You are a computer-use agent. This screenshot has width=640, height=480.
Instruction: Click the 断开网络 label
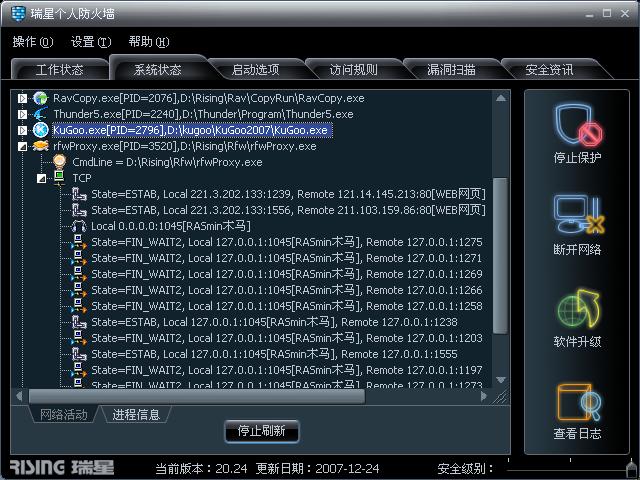tap(578, 249)
